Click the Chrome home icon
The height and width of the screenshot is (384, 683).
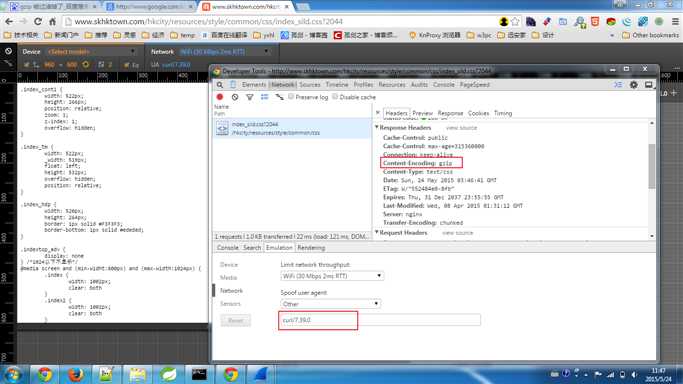coord(52,21)
